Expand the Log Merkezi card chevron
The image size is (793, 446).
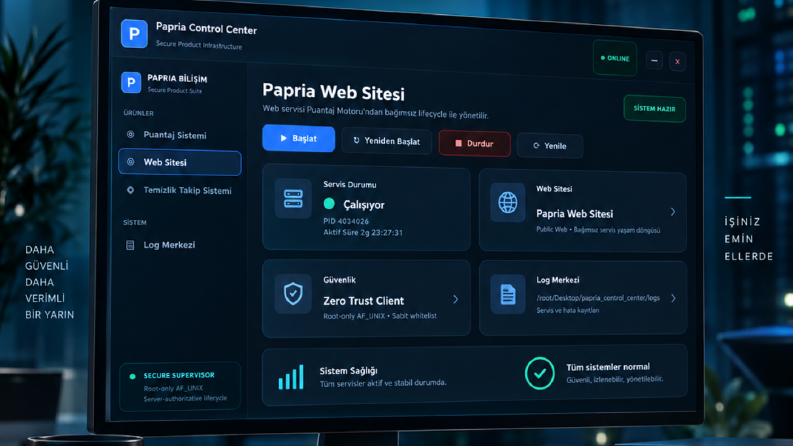(673, 298)
